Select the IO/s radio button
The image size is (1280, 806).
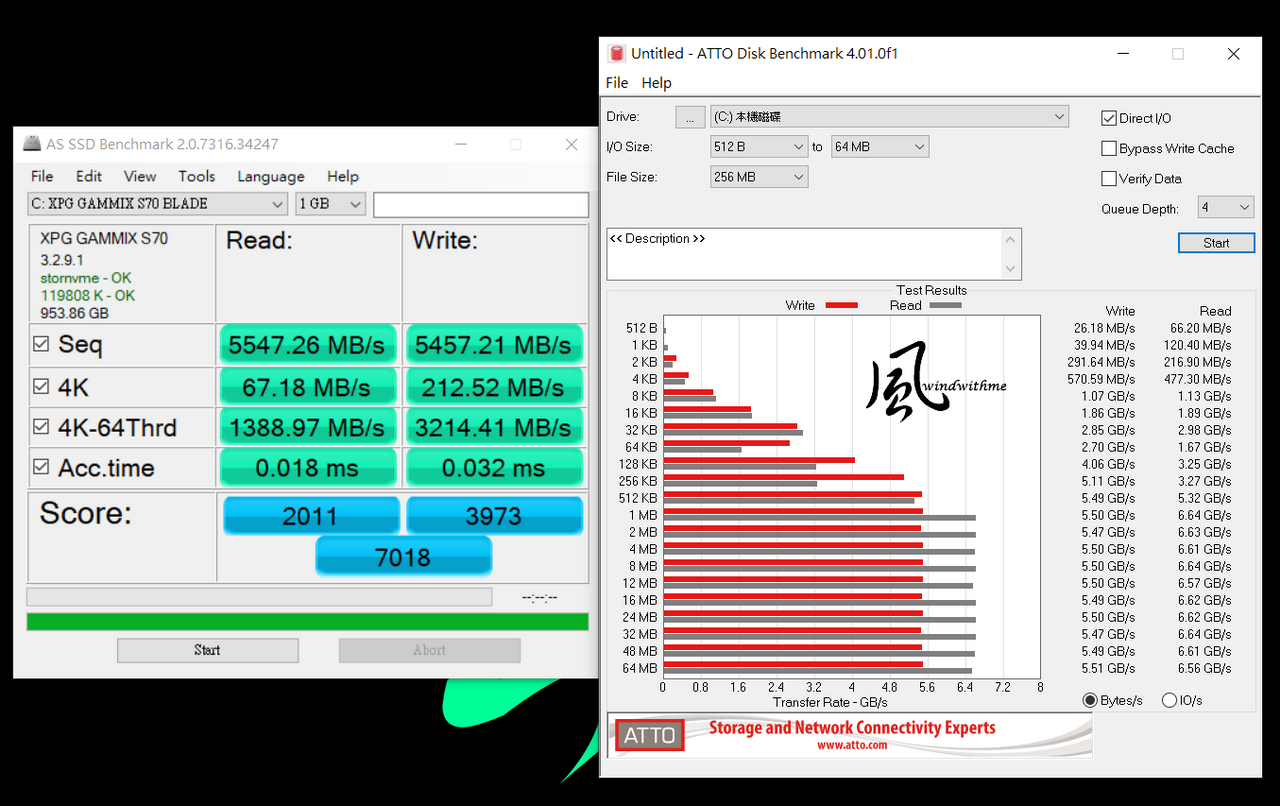(1169, 700)
